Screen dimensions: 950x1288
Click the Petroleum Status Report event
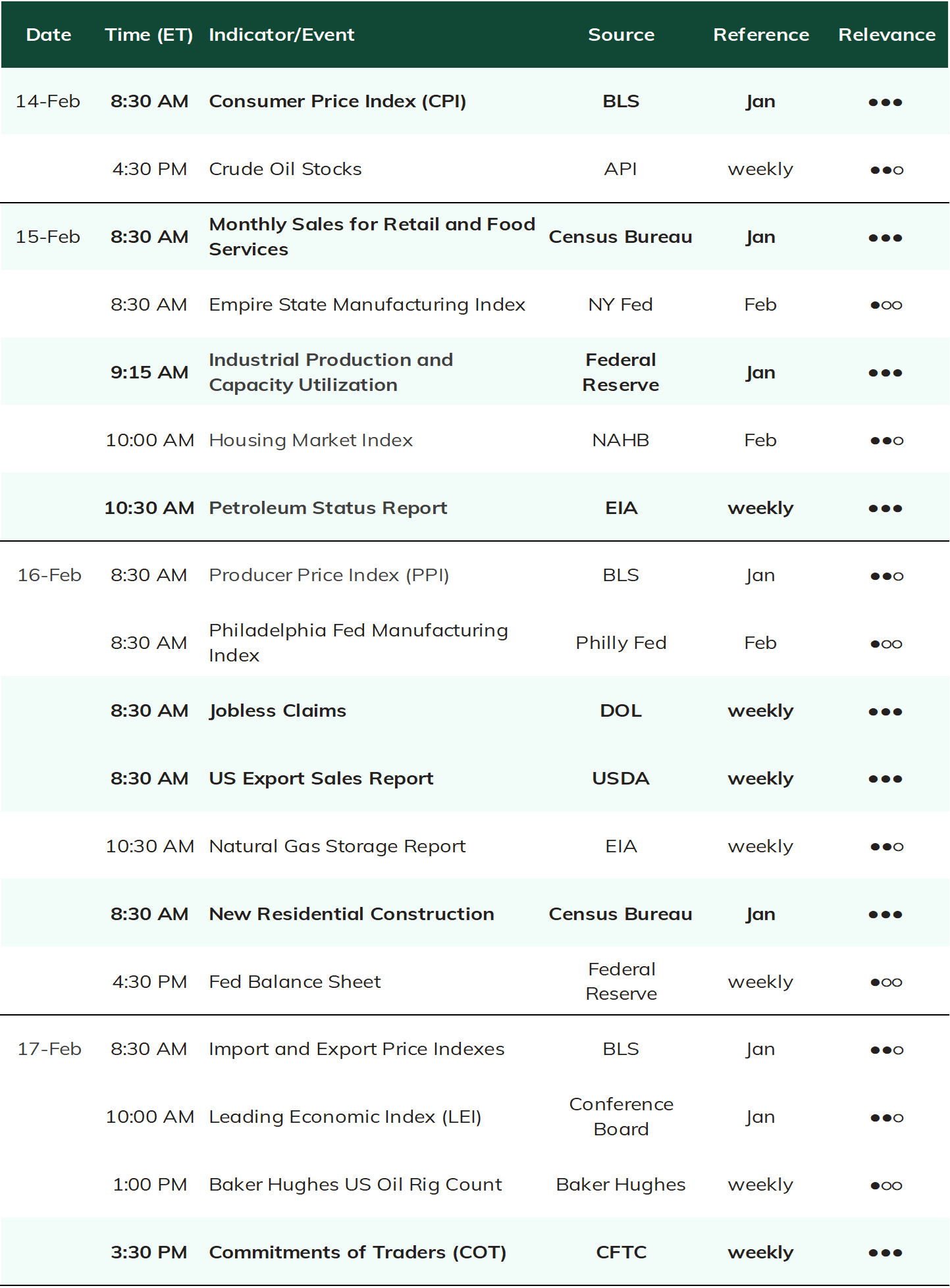(328, 508)
